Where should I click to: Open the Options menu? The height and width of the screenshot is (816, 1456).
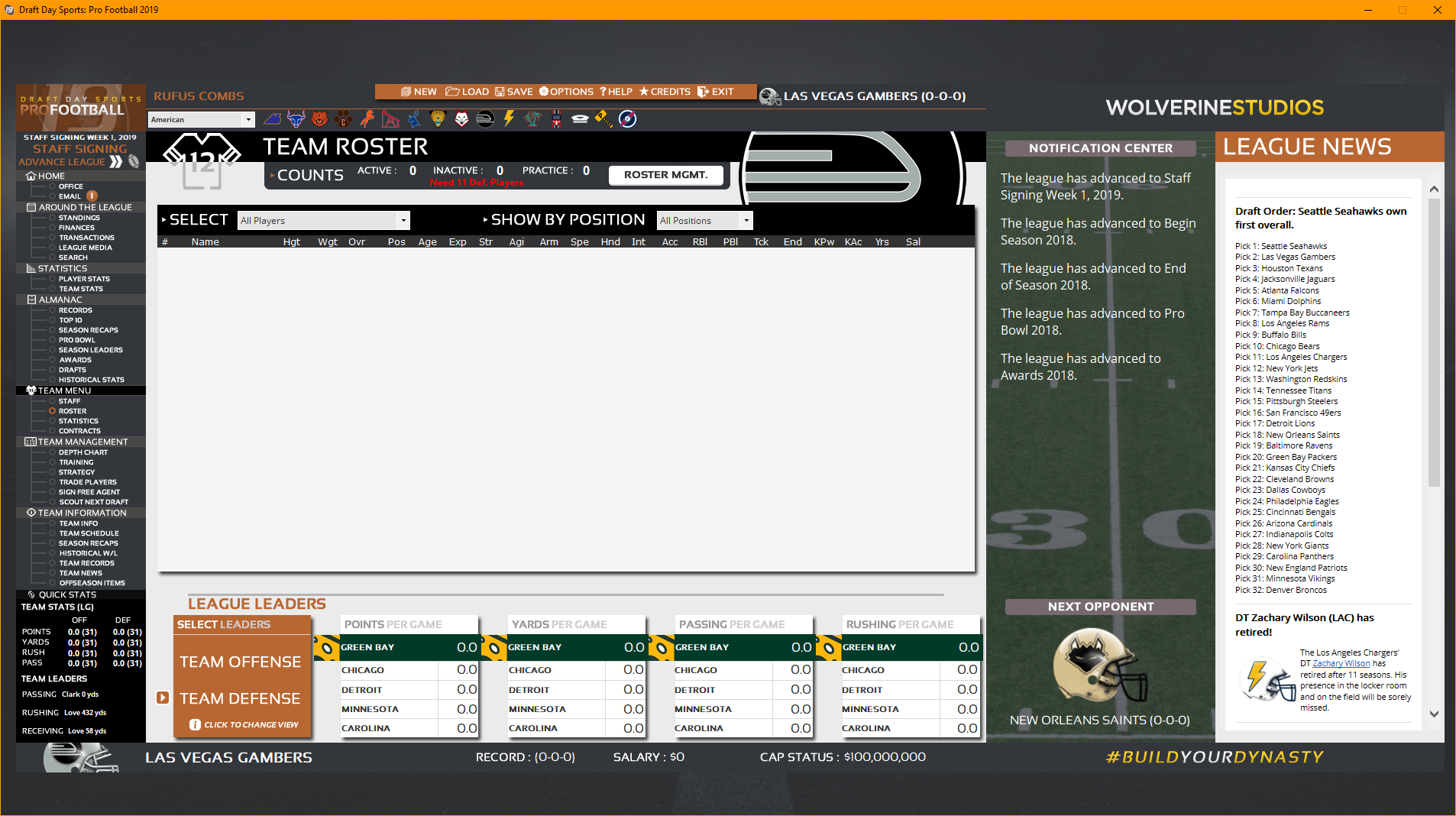566,92
